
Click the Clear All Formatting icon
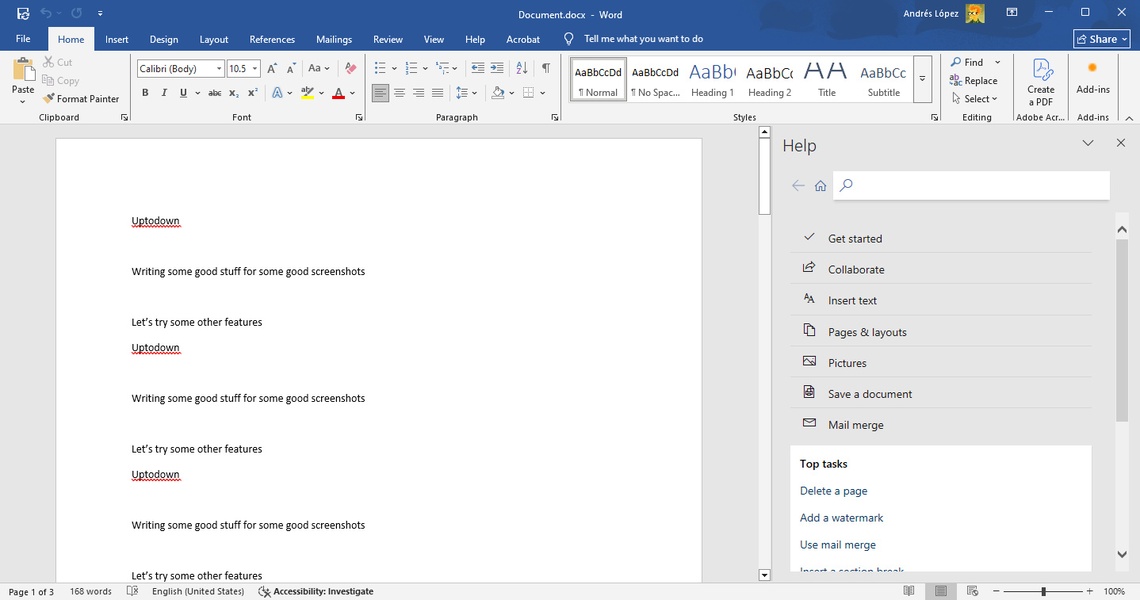pyautogui.click(x=350, y=69)
